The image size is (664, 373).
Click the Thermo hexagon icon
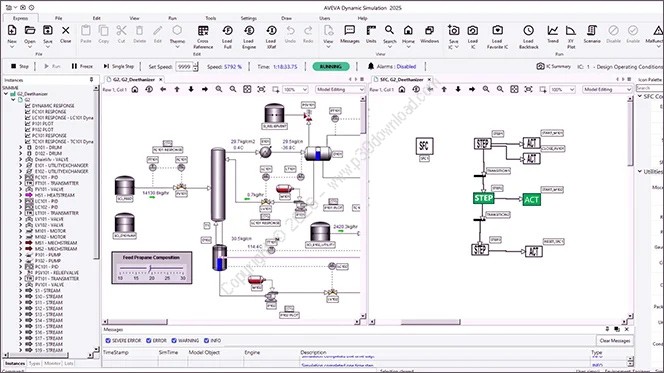point(177,30)
